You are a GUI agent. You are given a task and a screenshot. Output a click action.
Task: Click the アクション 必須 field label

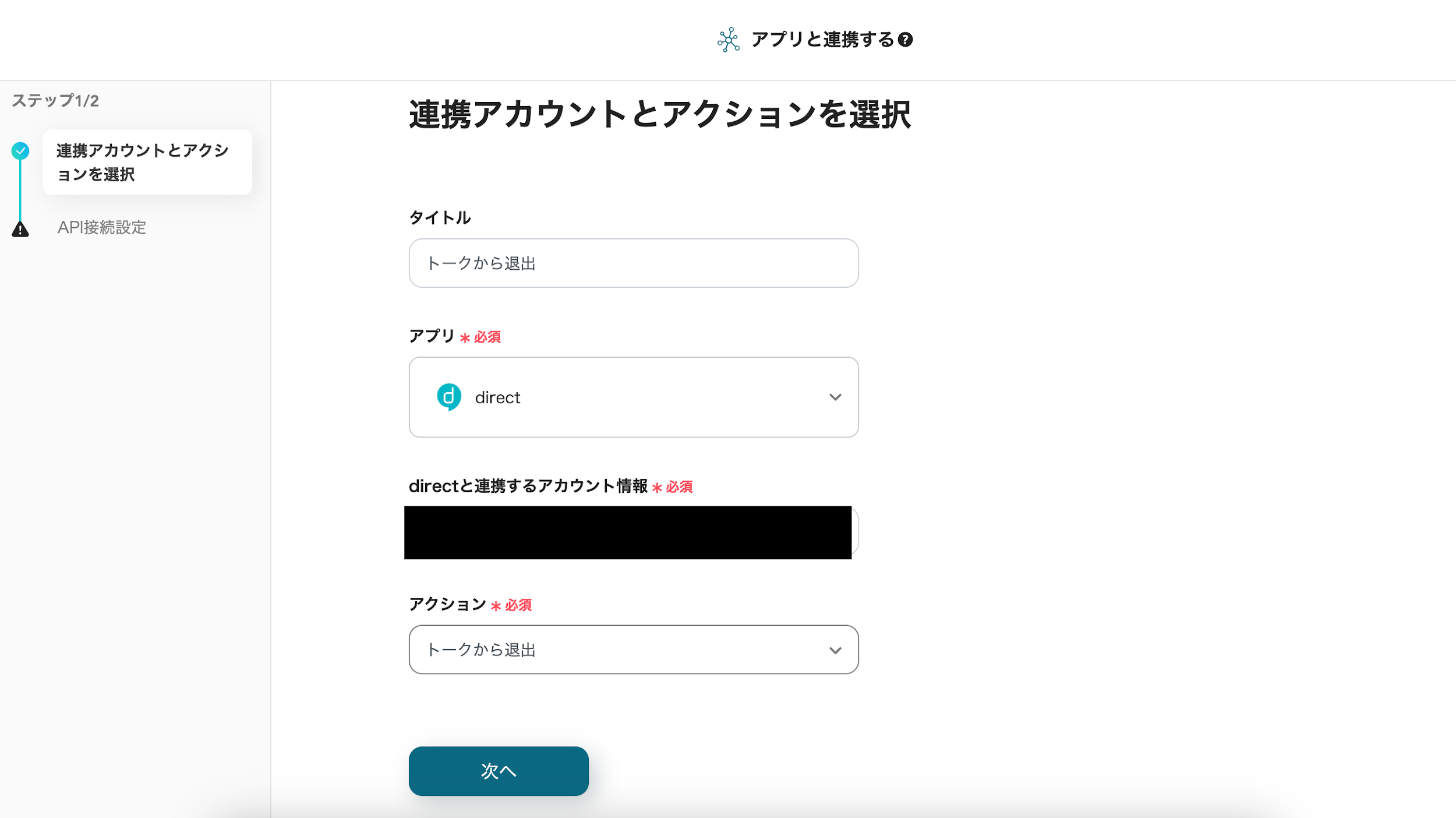click(471, 604)
